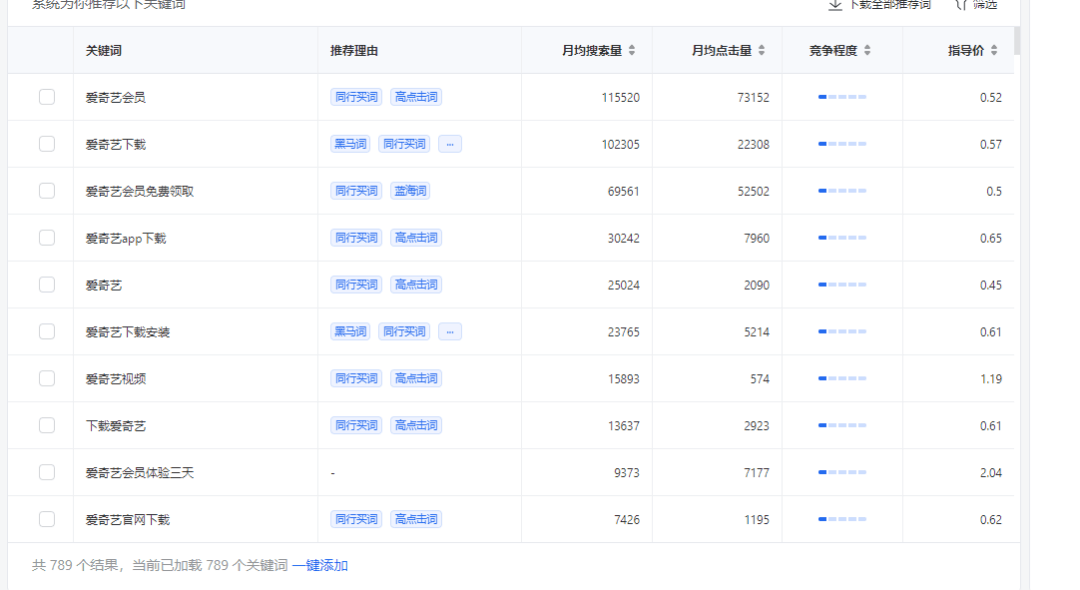
Task: Click keyword text 下载爱奇艺
Action: (x=116, y=425)
